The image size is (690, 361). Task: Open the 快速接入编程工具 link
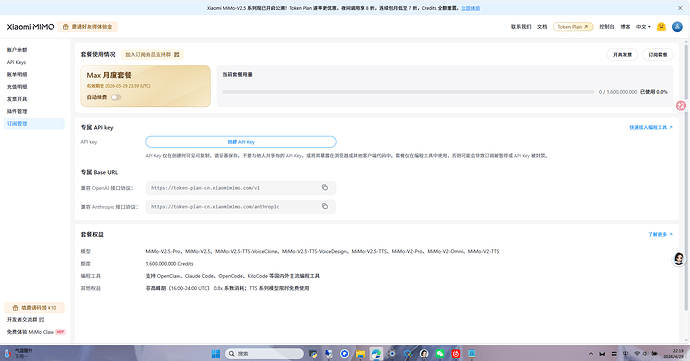(651, 127)
